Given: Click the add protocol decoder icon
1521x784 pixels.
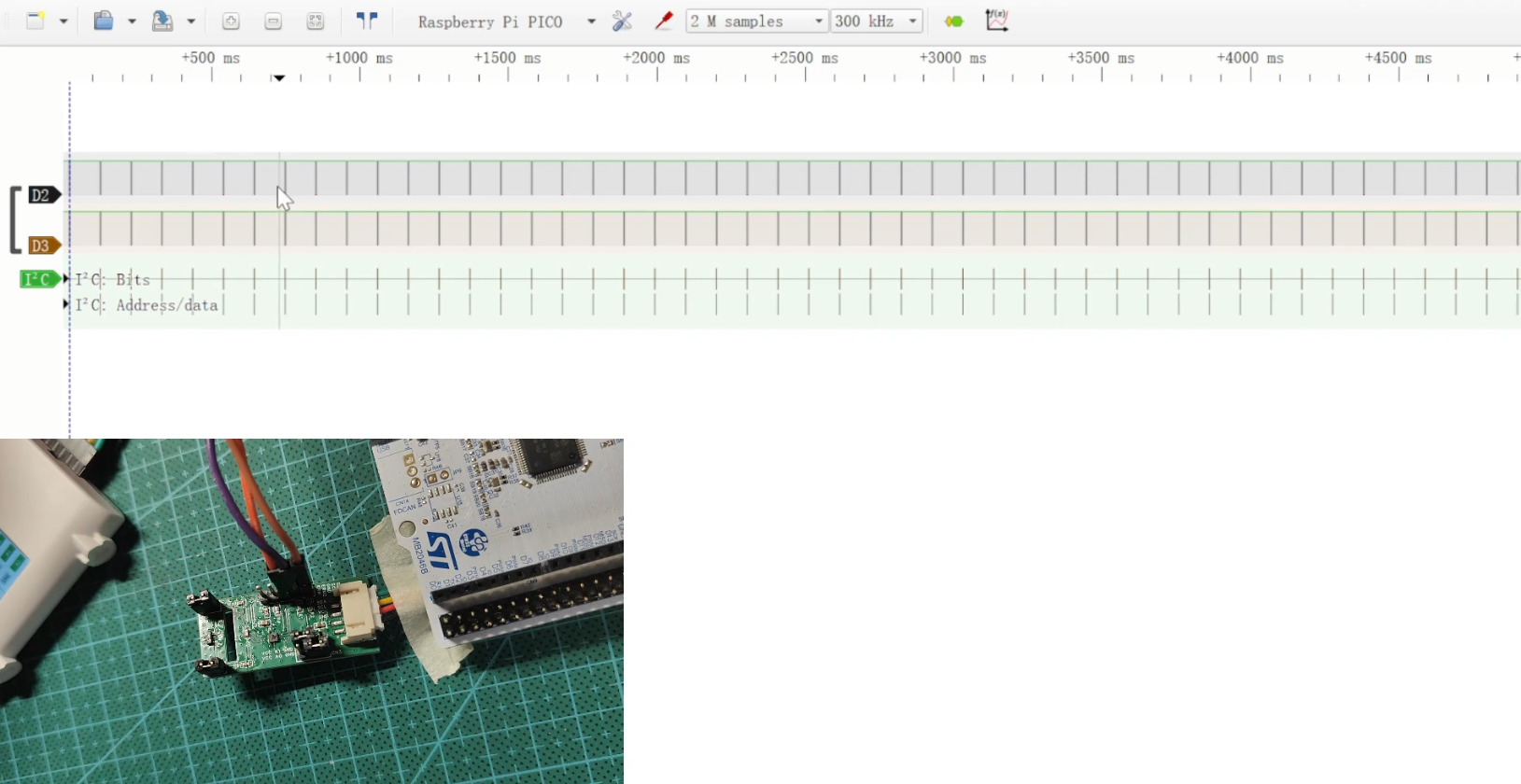Looking at the screenshot, I should [x=953, y=21].
